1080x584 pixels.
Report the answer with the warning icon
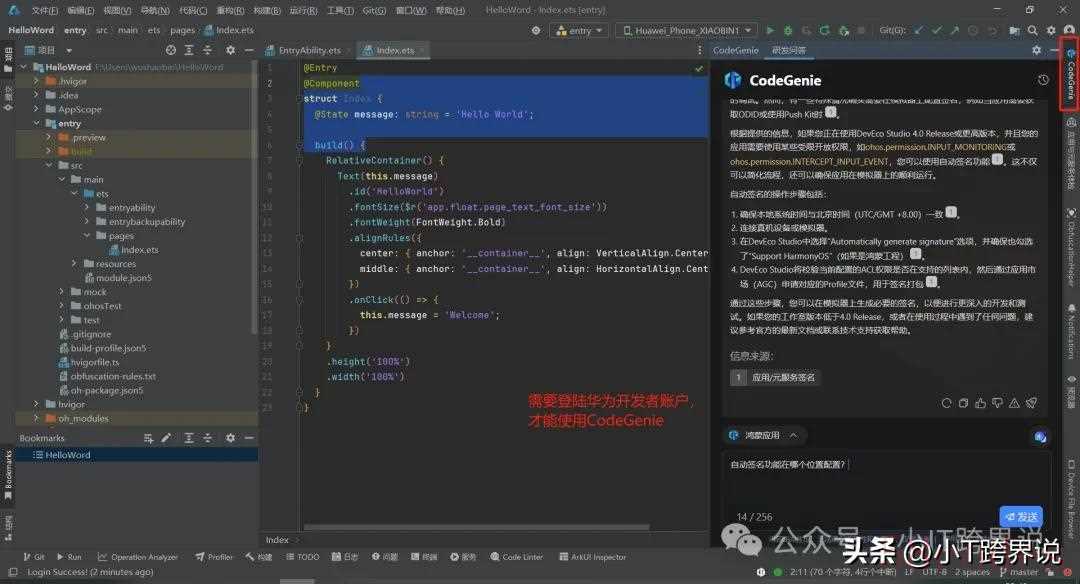[1014, 403]
